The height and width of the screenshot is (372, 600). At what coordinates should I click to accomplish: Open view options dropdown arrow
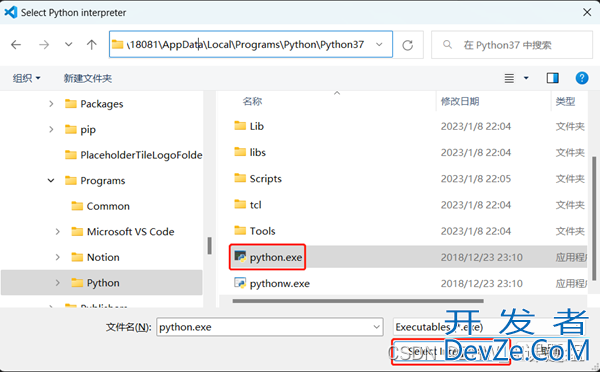pos(526,78)
